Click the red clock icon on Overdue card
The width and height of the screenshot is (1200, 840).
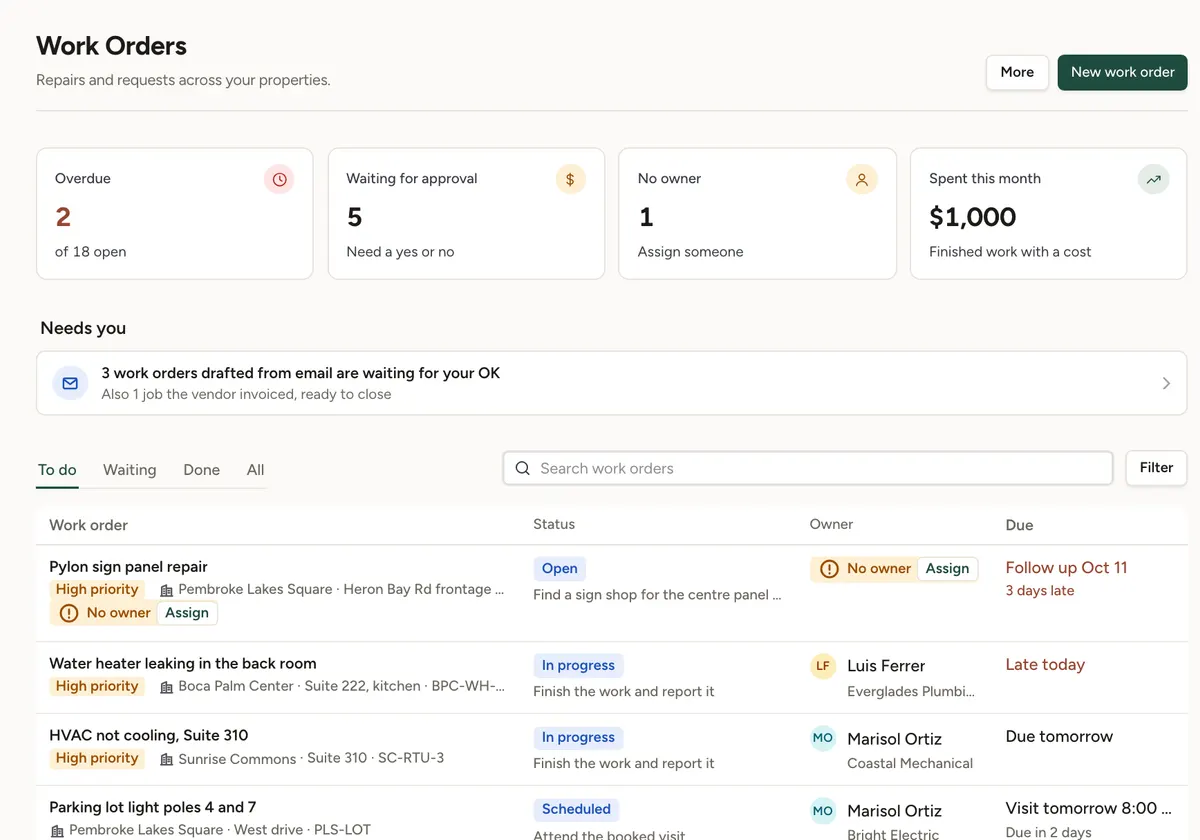279,179
